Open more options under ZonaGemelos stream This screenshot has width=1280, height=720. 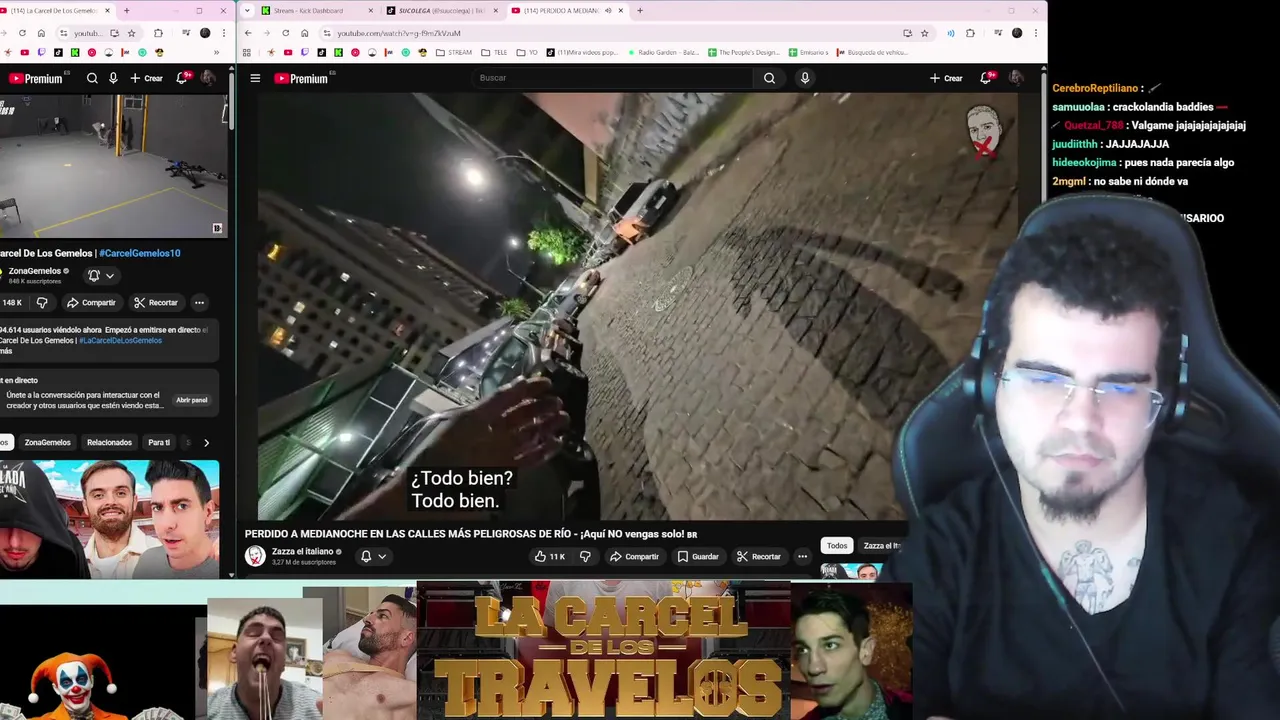tap(199, 302)
